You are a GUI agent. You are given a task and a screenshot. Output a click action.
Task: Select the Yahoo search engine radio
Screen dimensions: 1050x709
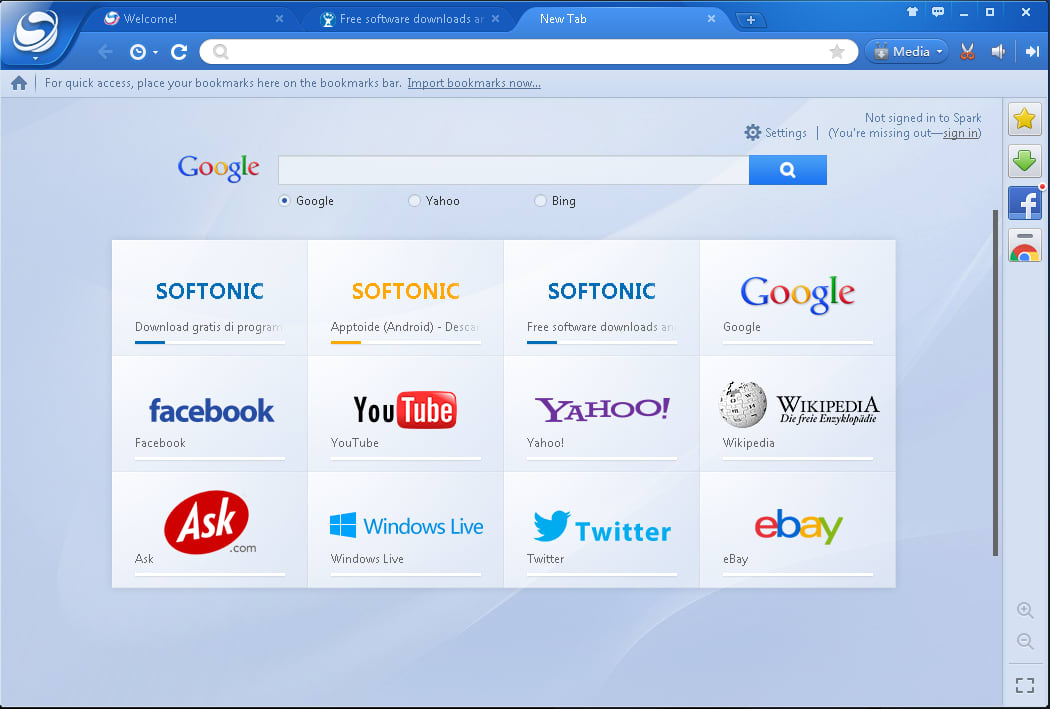(x=414, y=201)
